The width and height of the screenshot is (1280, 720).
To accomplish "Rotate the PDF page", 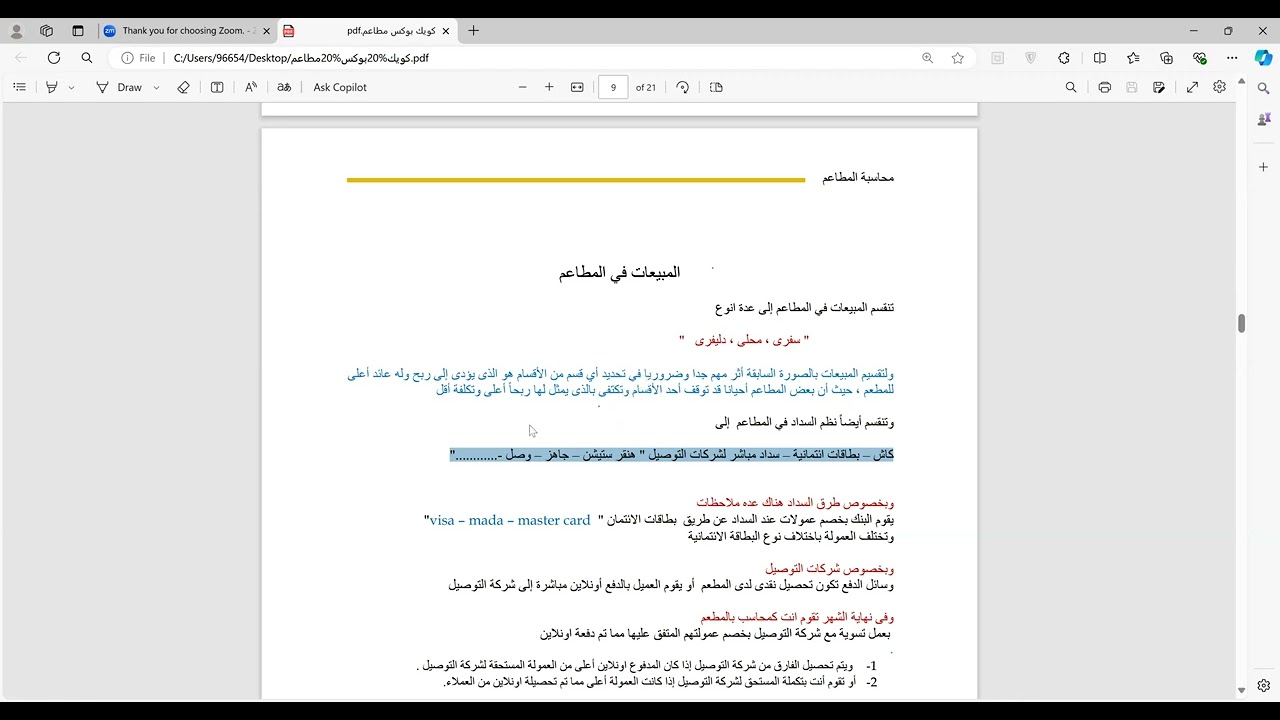I will pyautogui.click(x=682, y=87).
